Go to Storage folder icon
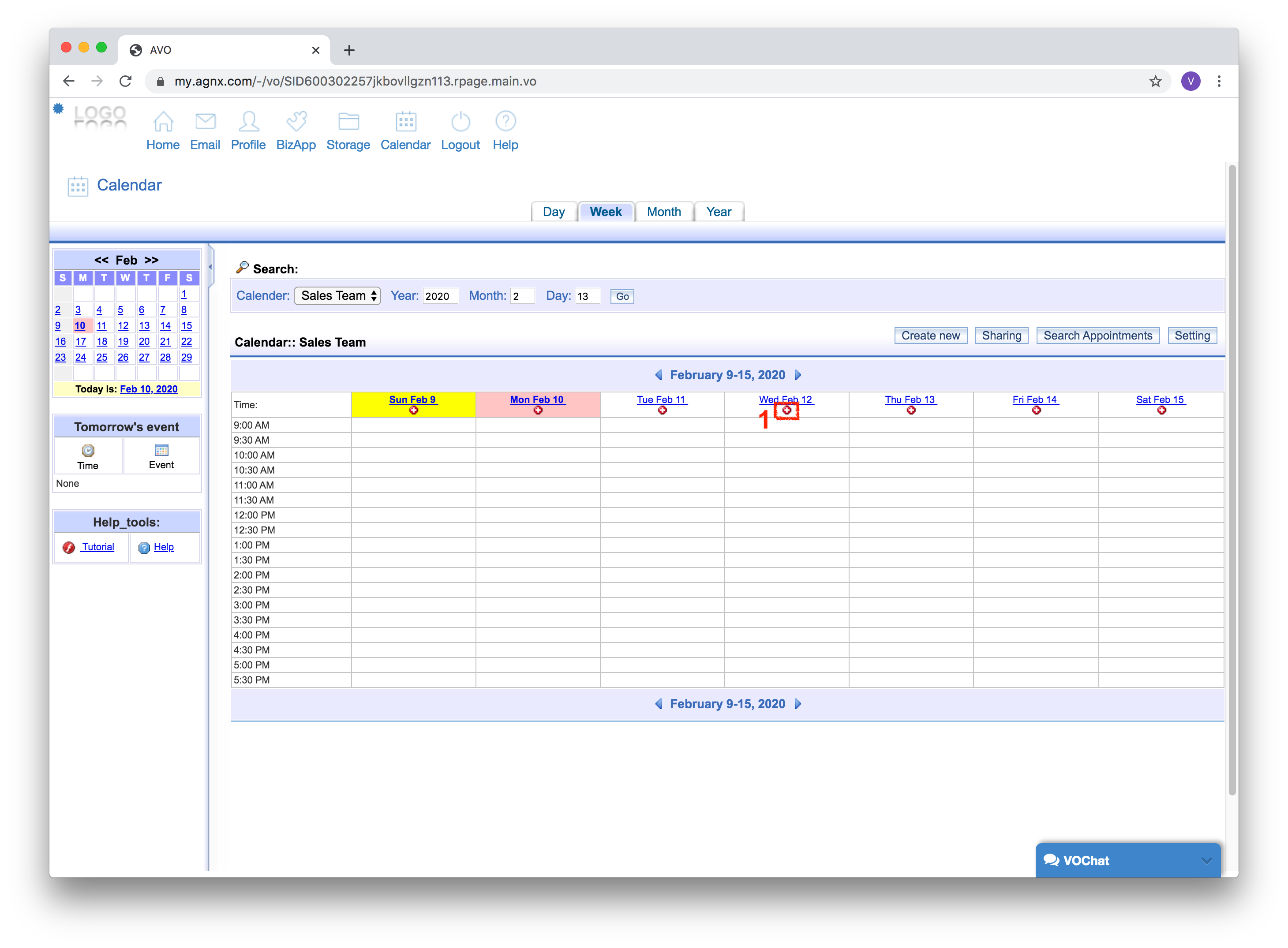The width and height of the screenshot is (1288, 948). (x=348, y=122)
